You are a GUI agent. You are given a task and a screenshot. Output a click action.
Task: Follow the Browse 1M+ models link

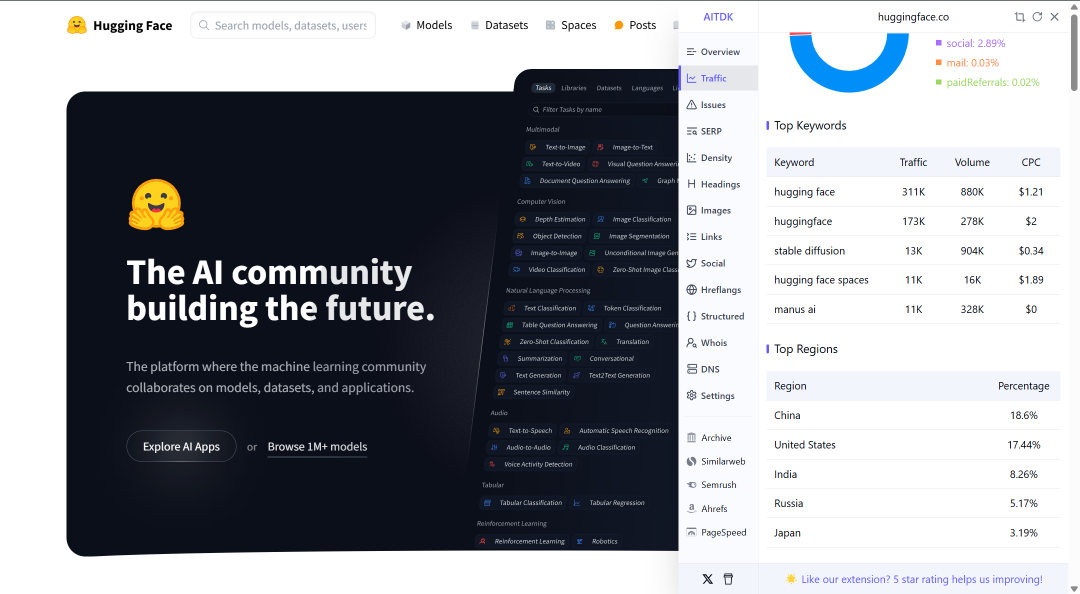click(x=318, y=447)
